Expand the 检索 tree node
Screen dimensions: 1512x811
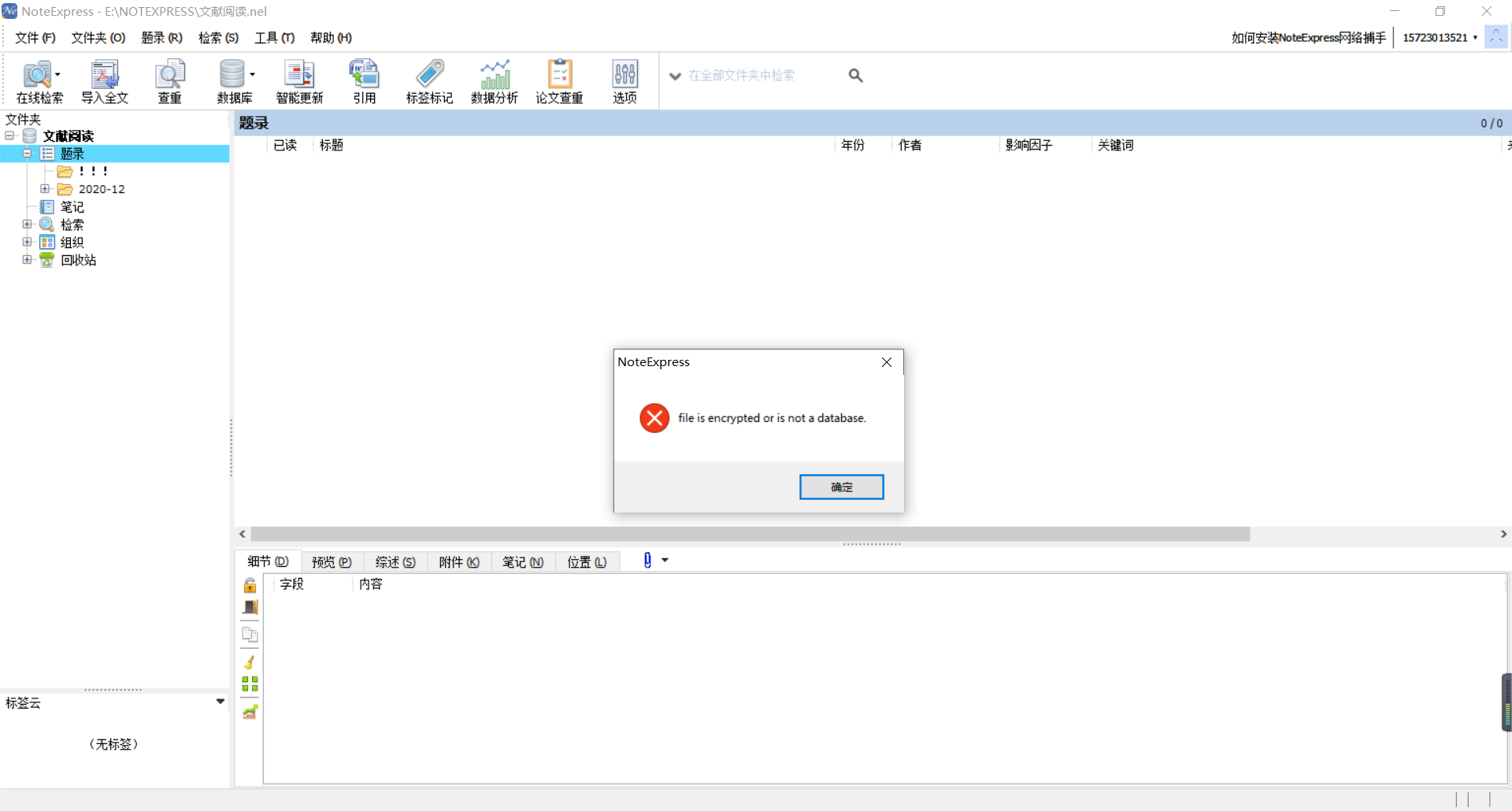click(x=27, y=224)
